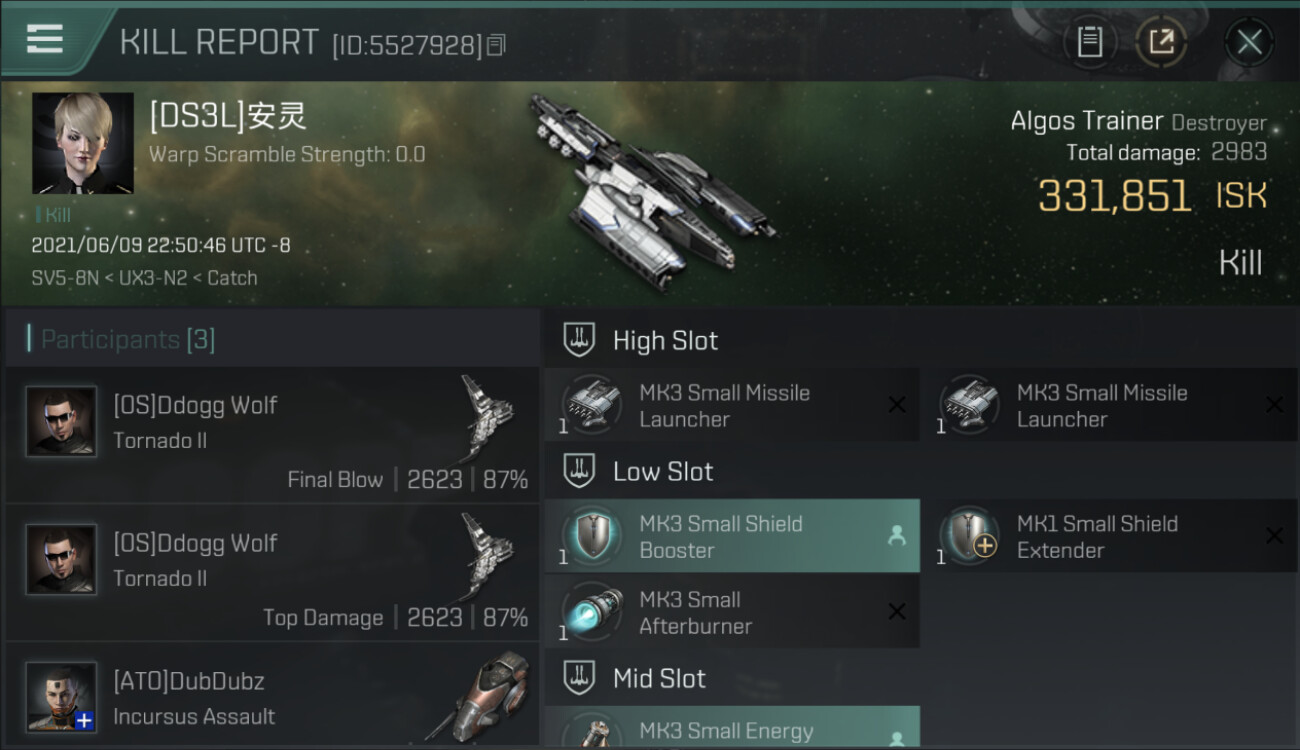Image resolution: width=1300 pixels, height=750 pixels.
Task: Toggle X mark on MK3 Small Afterburner
Action: 897,612
